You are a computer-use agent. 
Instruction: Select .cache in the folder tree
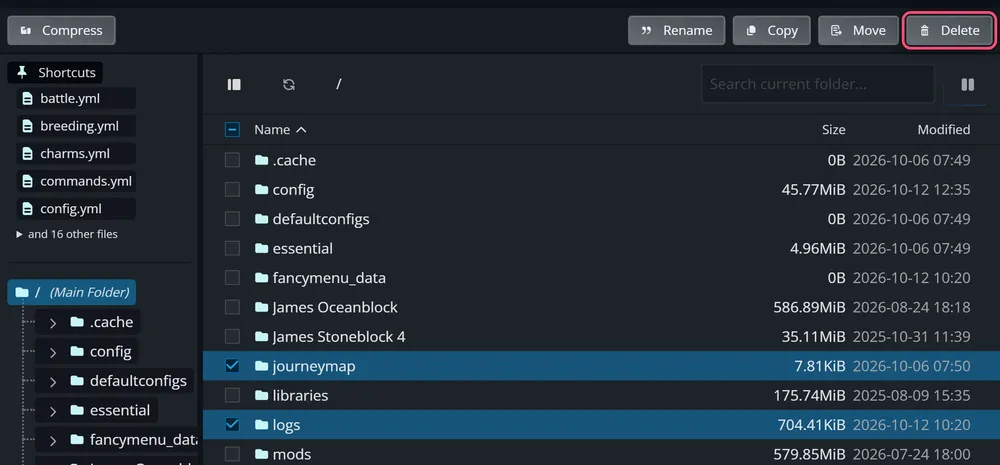point(112,323)
